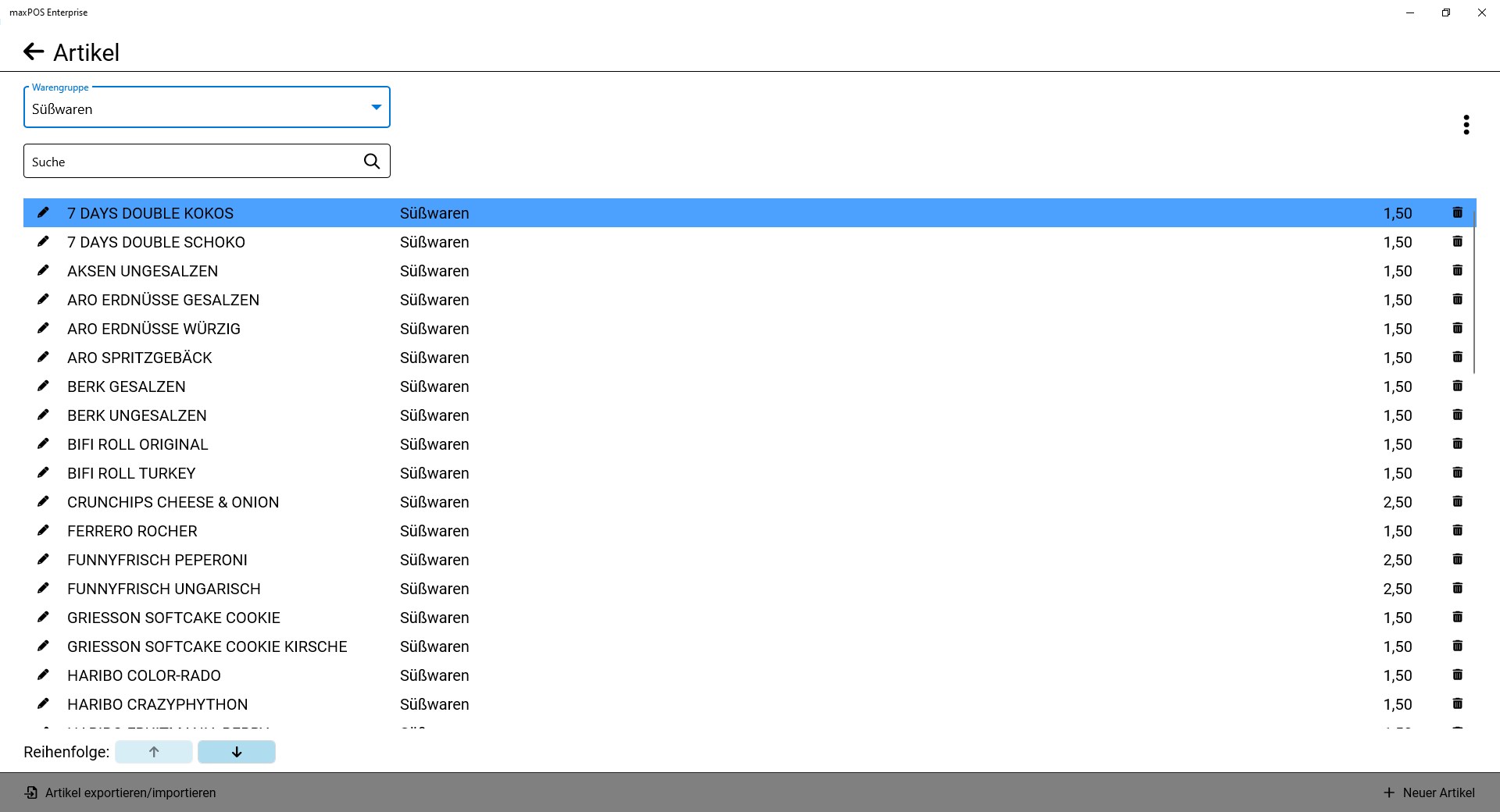1500x812 pixels.
Task: Click the Süßwaren group cell of BIFI ROLL TURKEY
Action: [x=434, y=473]
